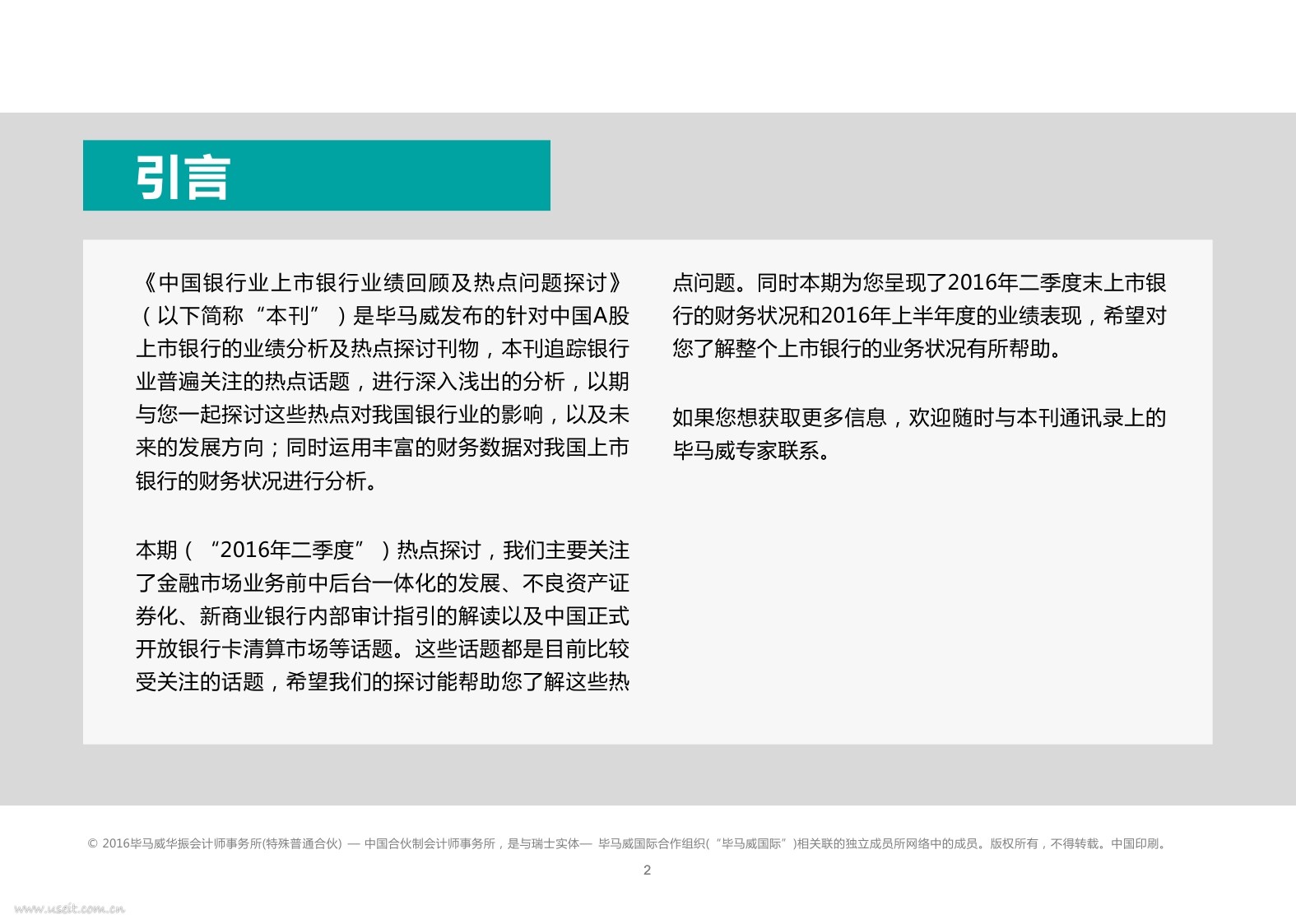Click the line '毕马威专家联系。'
The image size is (1296, 924).
pos(750,451)
